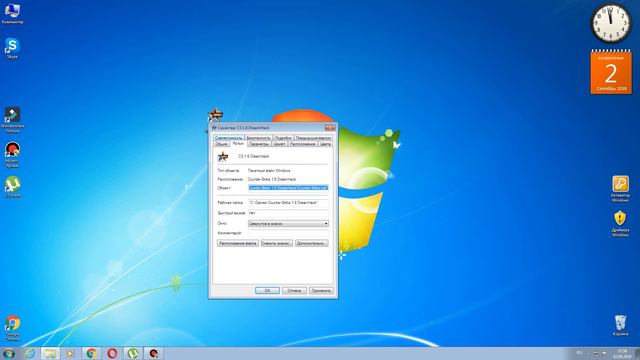This screenshot has height=360, width=640.
Task: Select the red ball shortcut below Filmora
Action: coord(12,154)
